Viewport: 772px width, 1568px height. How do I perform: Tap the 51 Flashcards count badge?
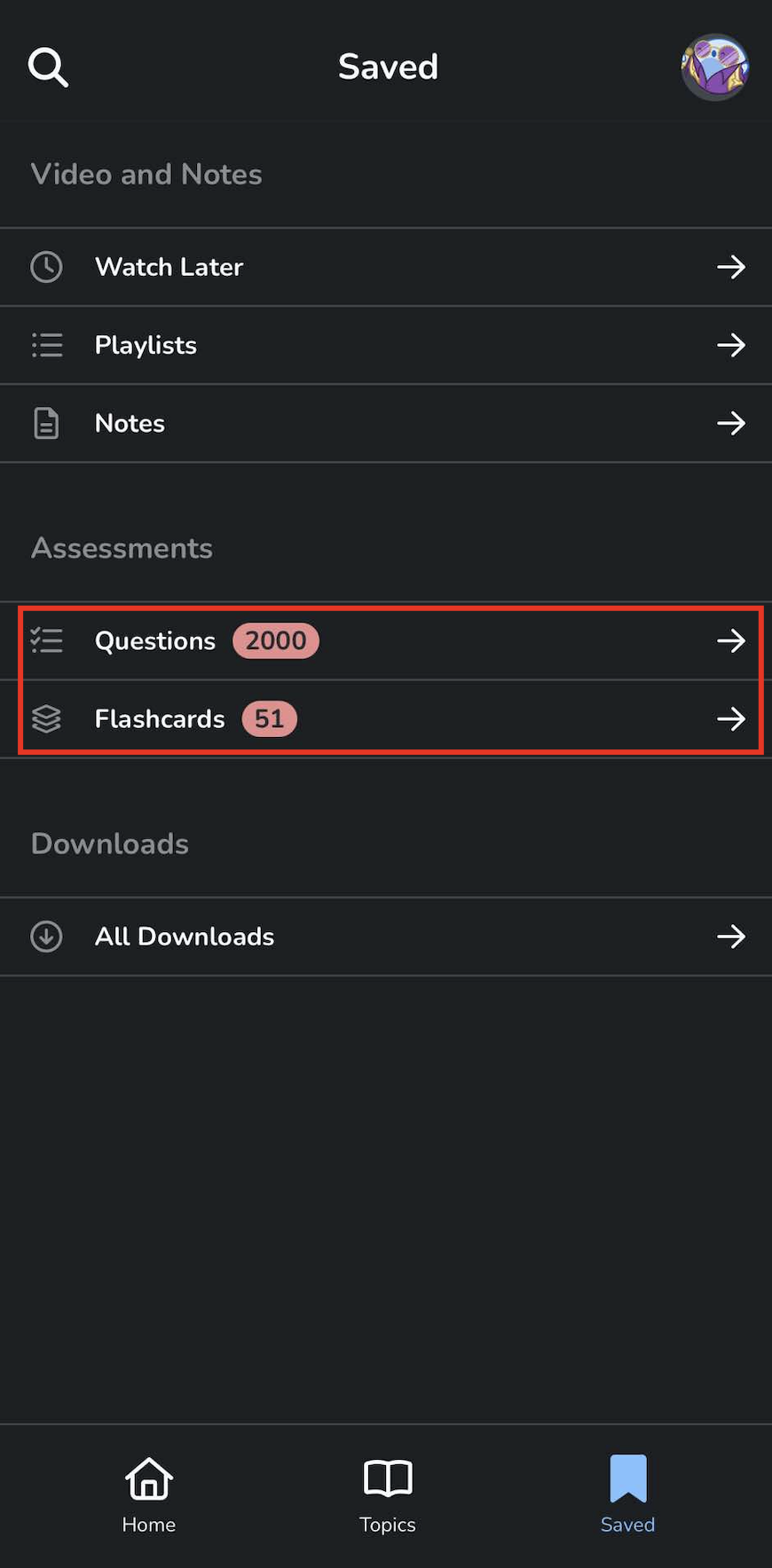click(x=269, y=718)
